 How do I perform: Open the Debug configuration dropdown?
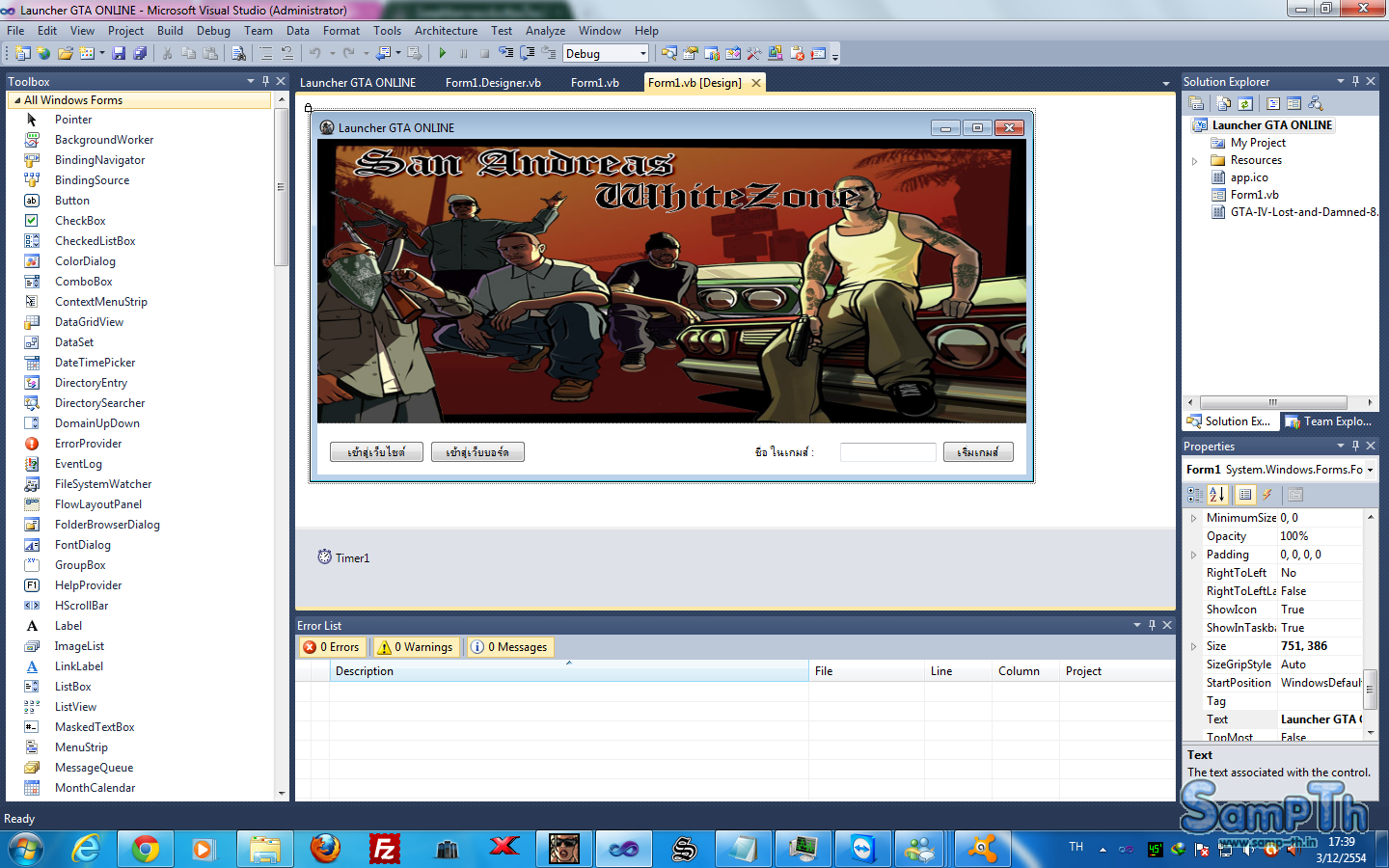643,54
